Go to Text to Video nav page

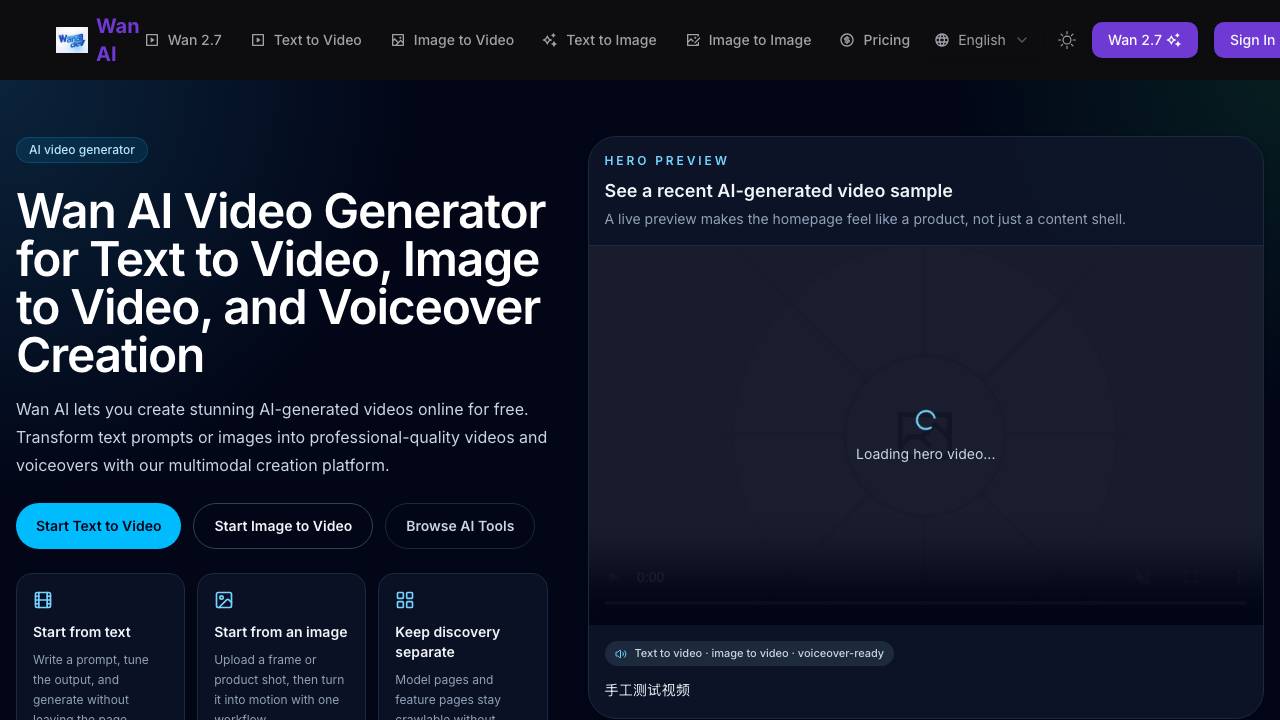(x=306, y=40)
